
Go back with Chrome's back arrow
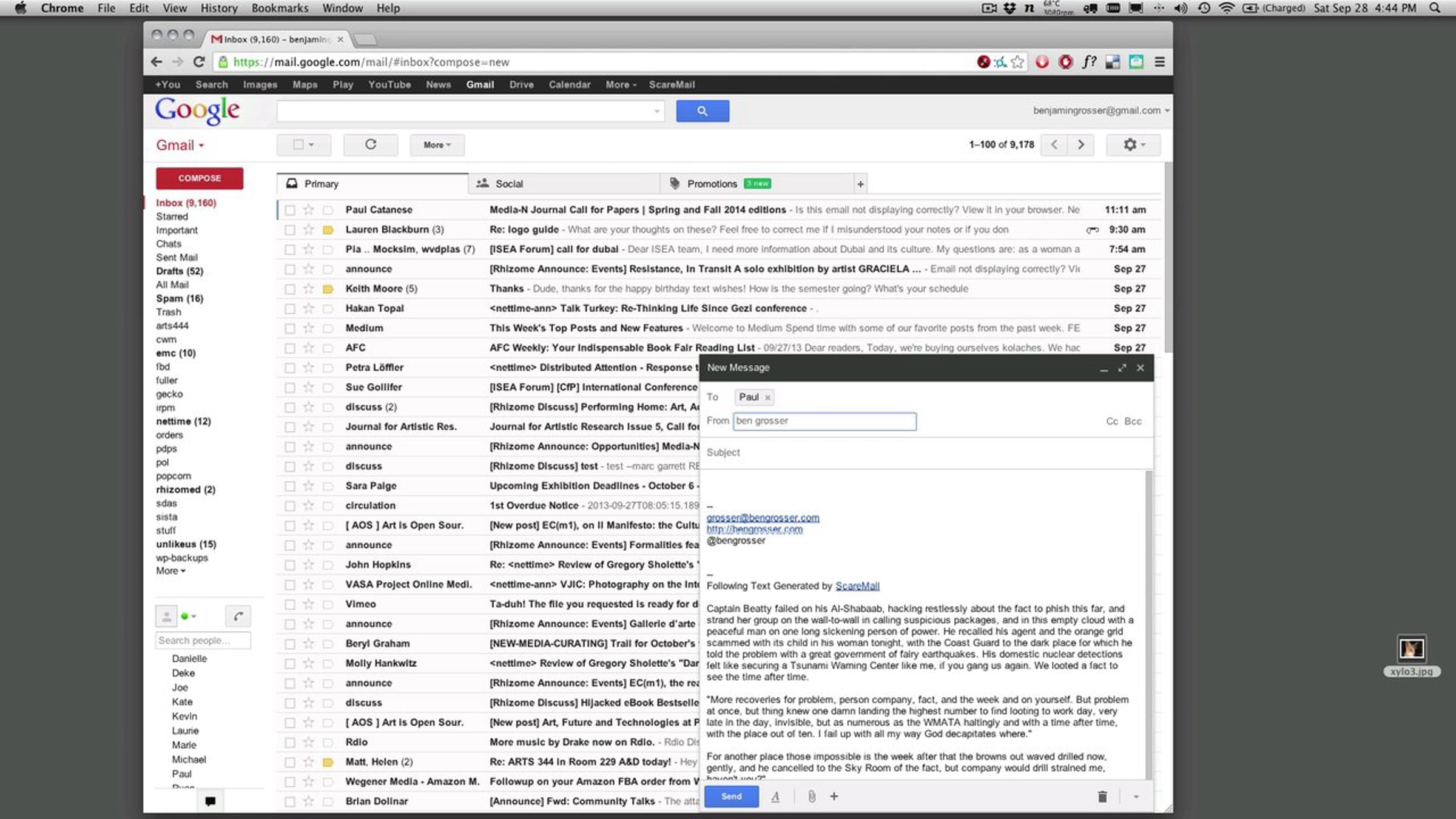[x=157, y=62]
